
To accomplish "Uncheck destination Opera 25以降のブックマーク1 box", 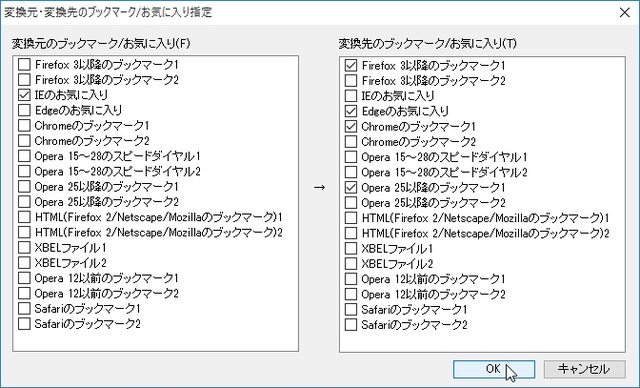I will [351, 187].
